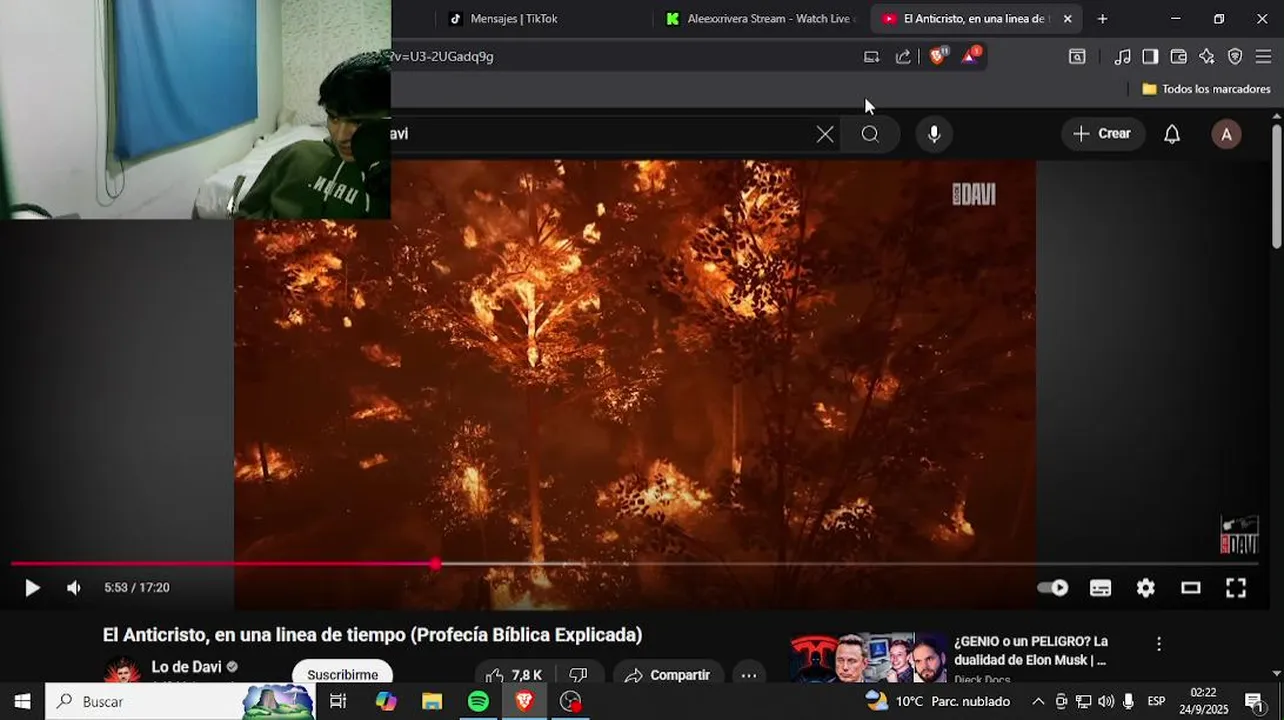This screenshot has height=720, width=1284.
Task: Open Windows Task View
Action: pyautogui.click(x=338, y=701)
